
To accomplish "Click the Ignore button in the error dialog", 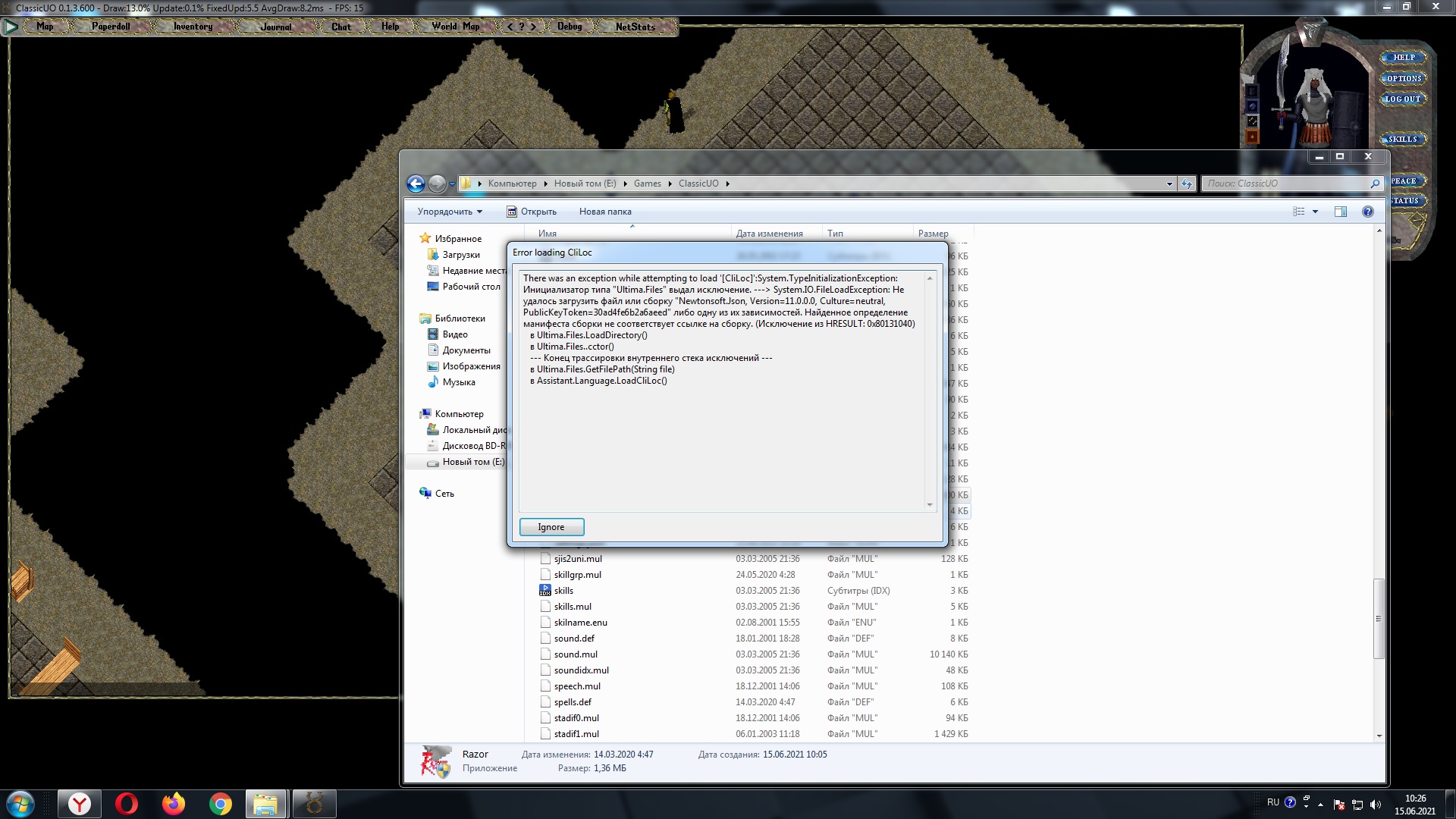I will [x=551, y=527].
